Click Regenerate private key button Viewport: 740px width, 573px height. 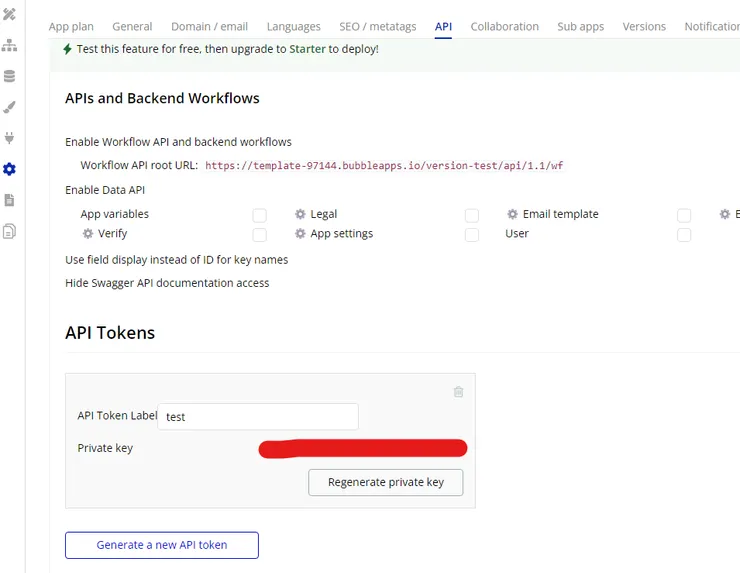pyautogui.click(x=385, y=482)
